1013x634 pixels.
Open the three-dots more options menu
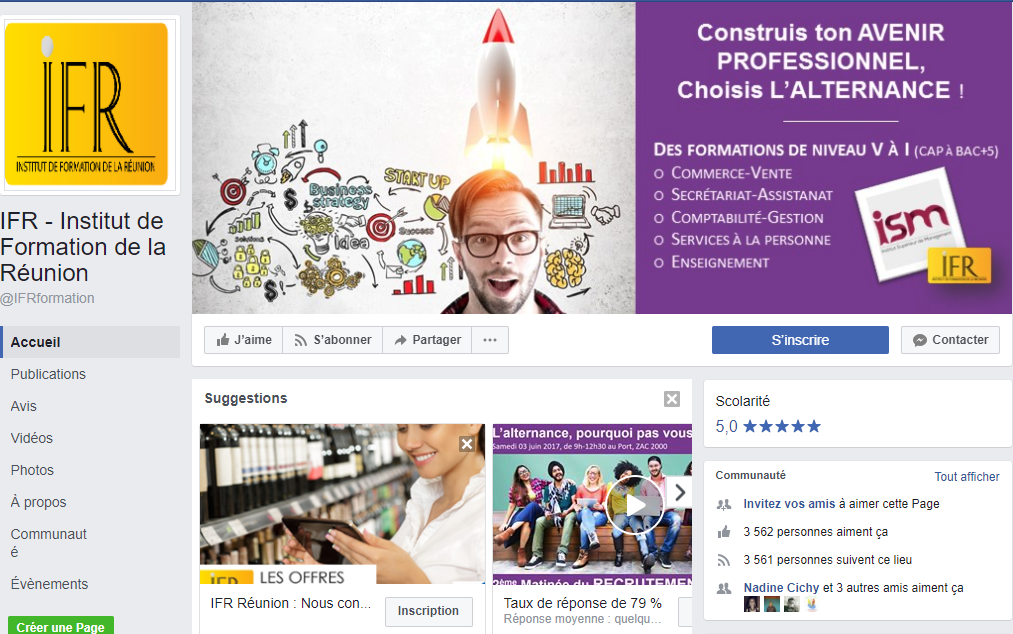[490, 340]
